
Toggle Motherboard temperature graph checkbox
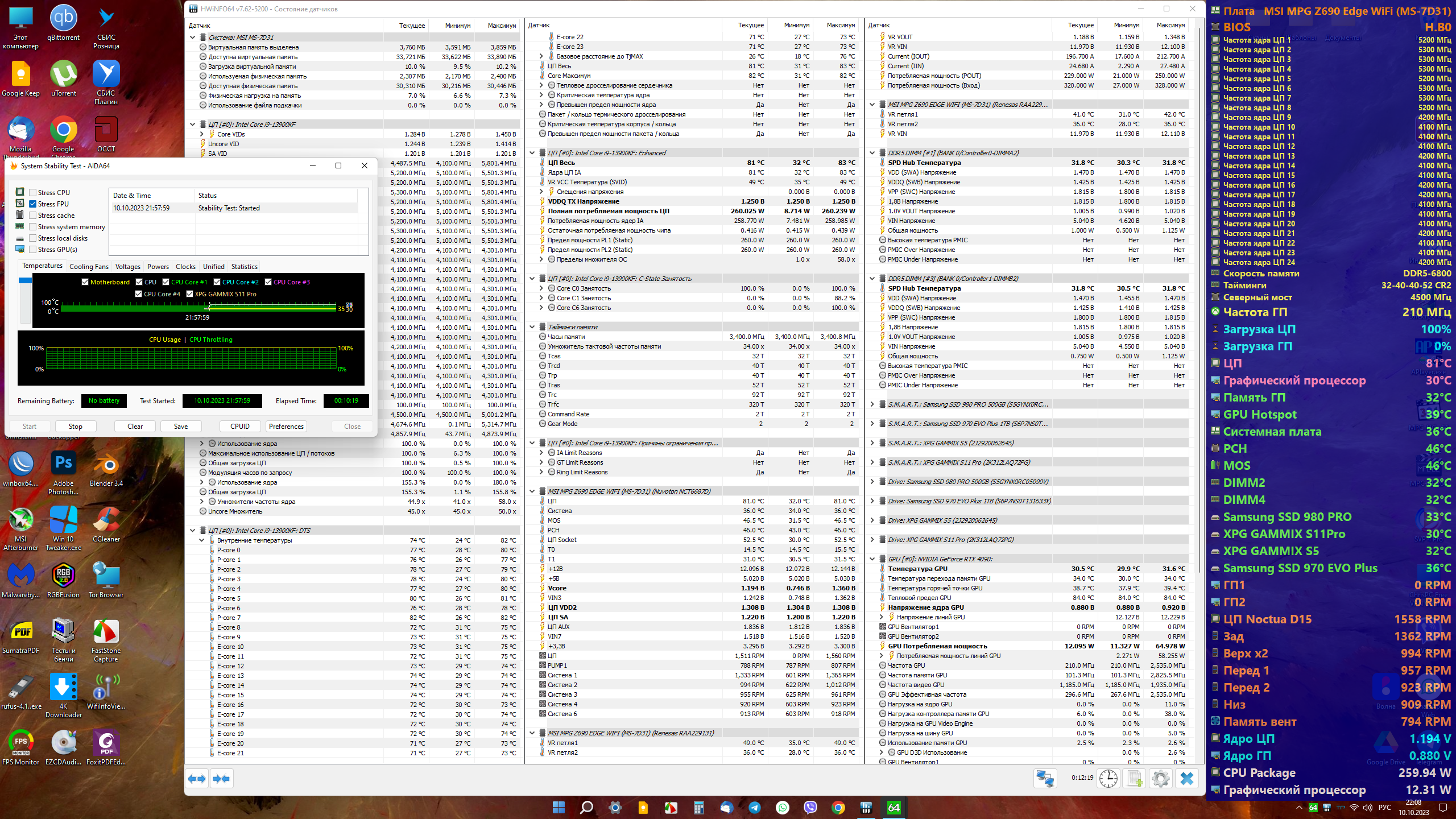click(x=85, y=282)
